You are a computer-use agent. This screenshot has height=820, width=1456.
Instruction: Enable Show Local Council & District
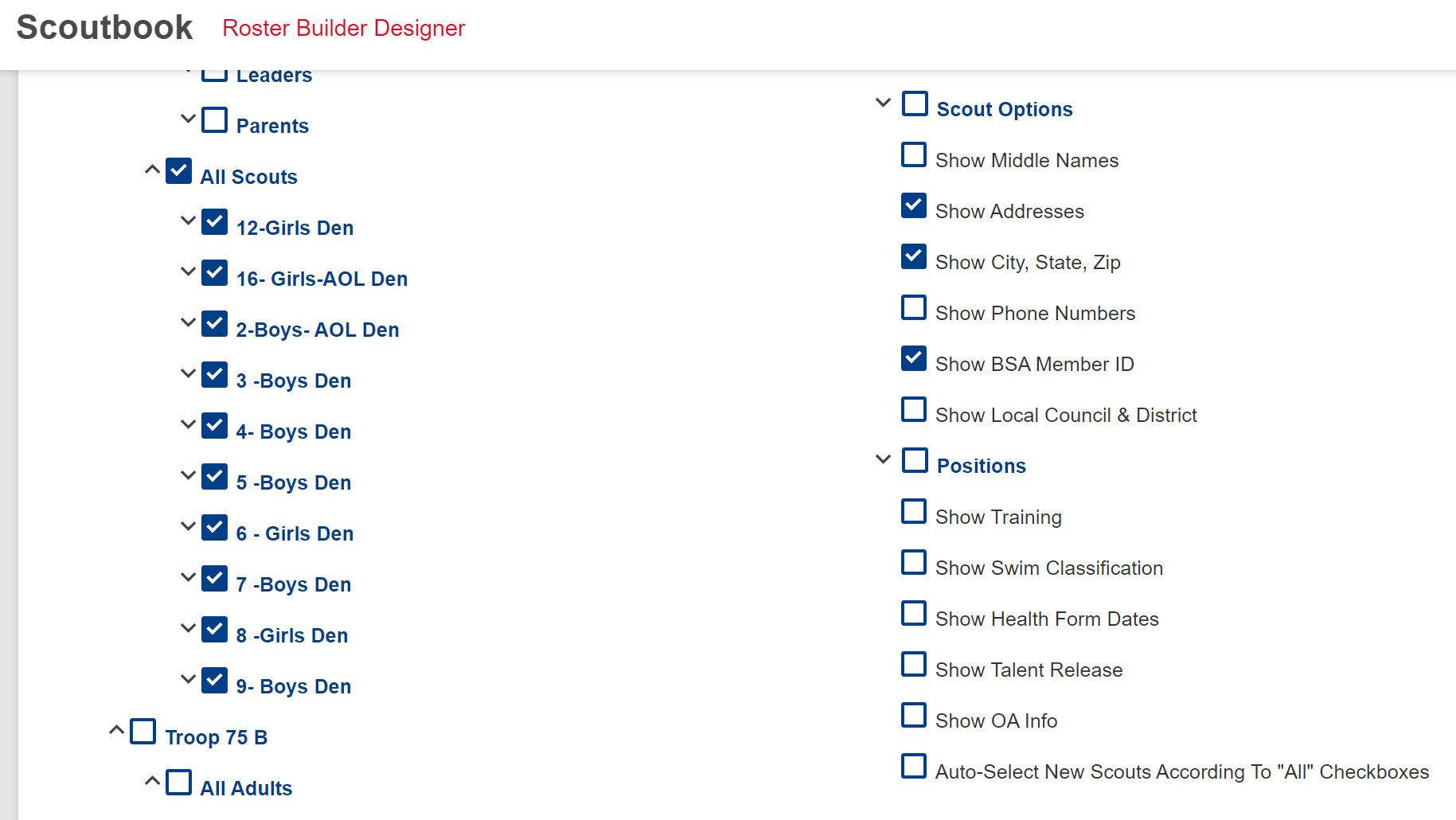pyautogui.click(x=914, y=409)
